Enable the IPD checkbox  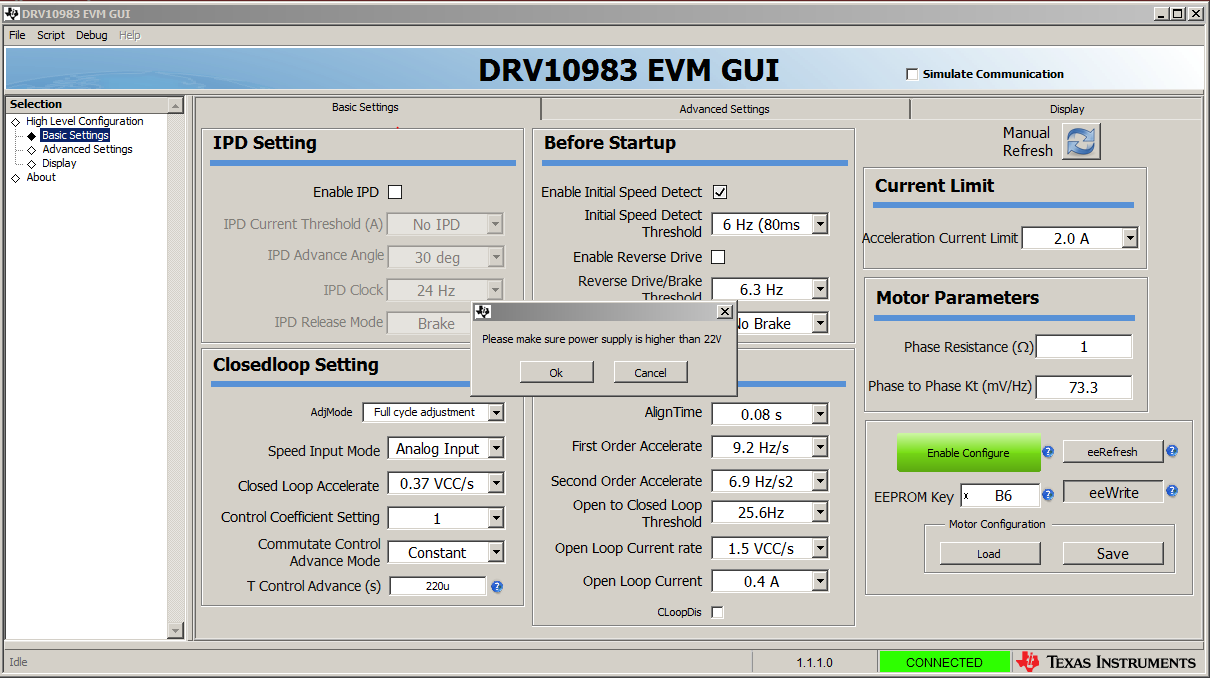395,192
